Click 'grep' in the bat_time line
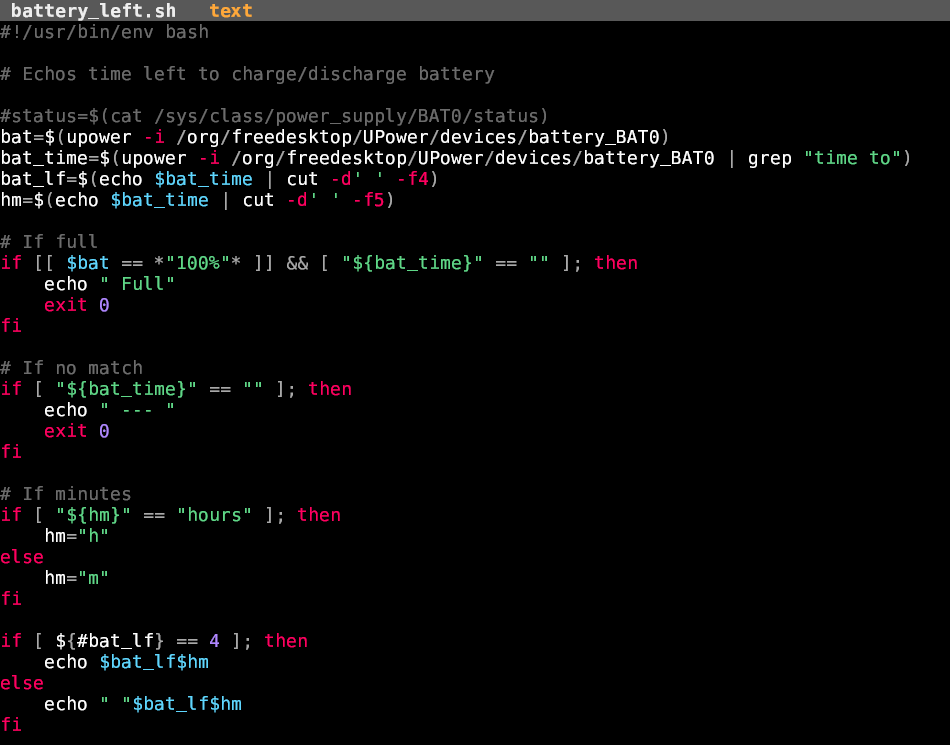The image size is (950, 745). click(x=770, y=158)
